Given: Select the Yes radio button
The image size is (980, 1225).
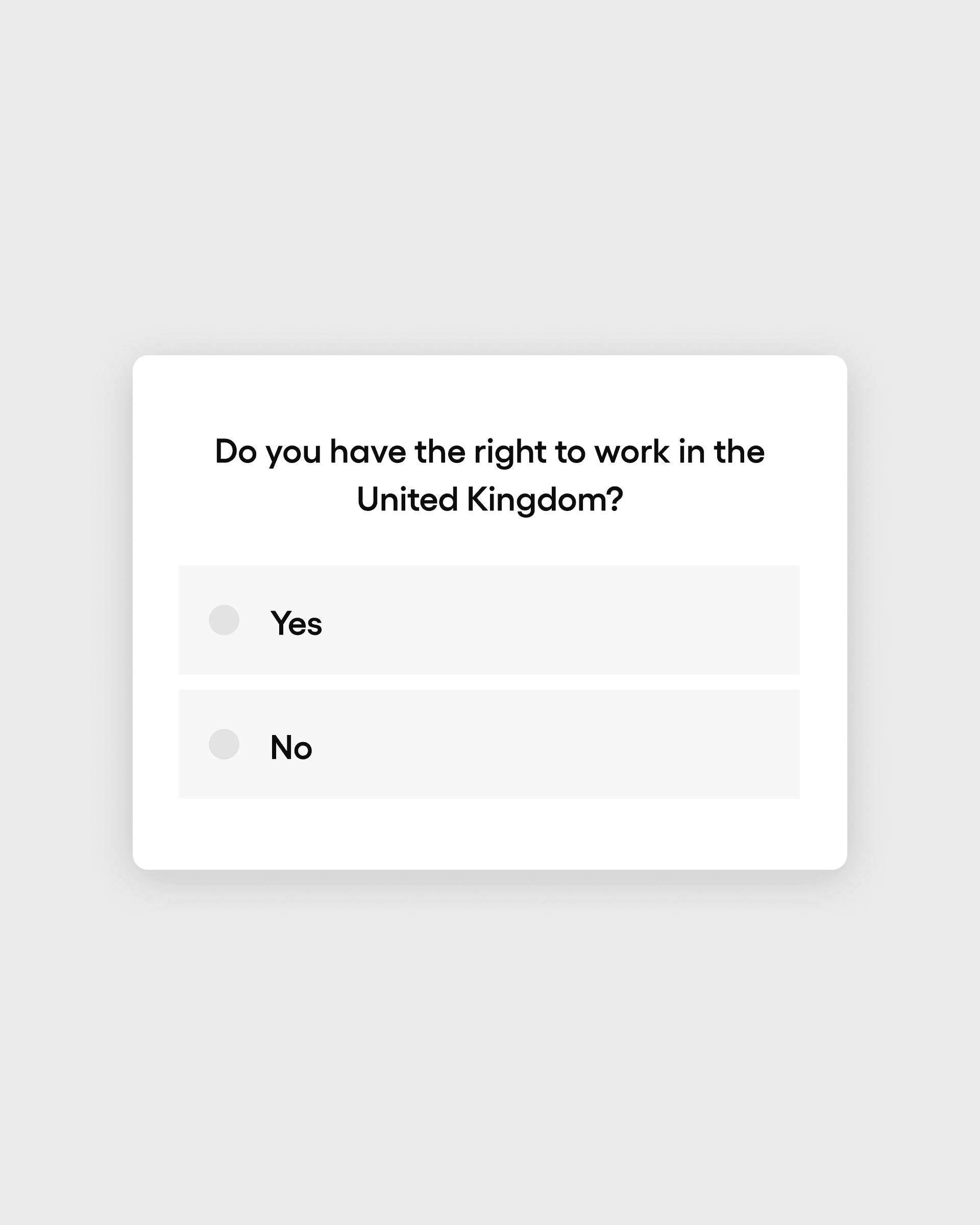Looking at the screenshot, I should tap(224, 620).
